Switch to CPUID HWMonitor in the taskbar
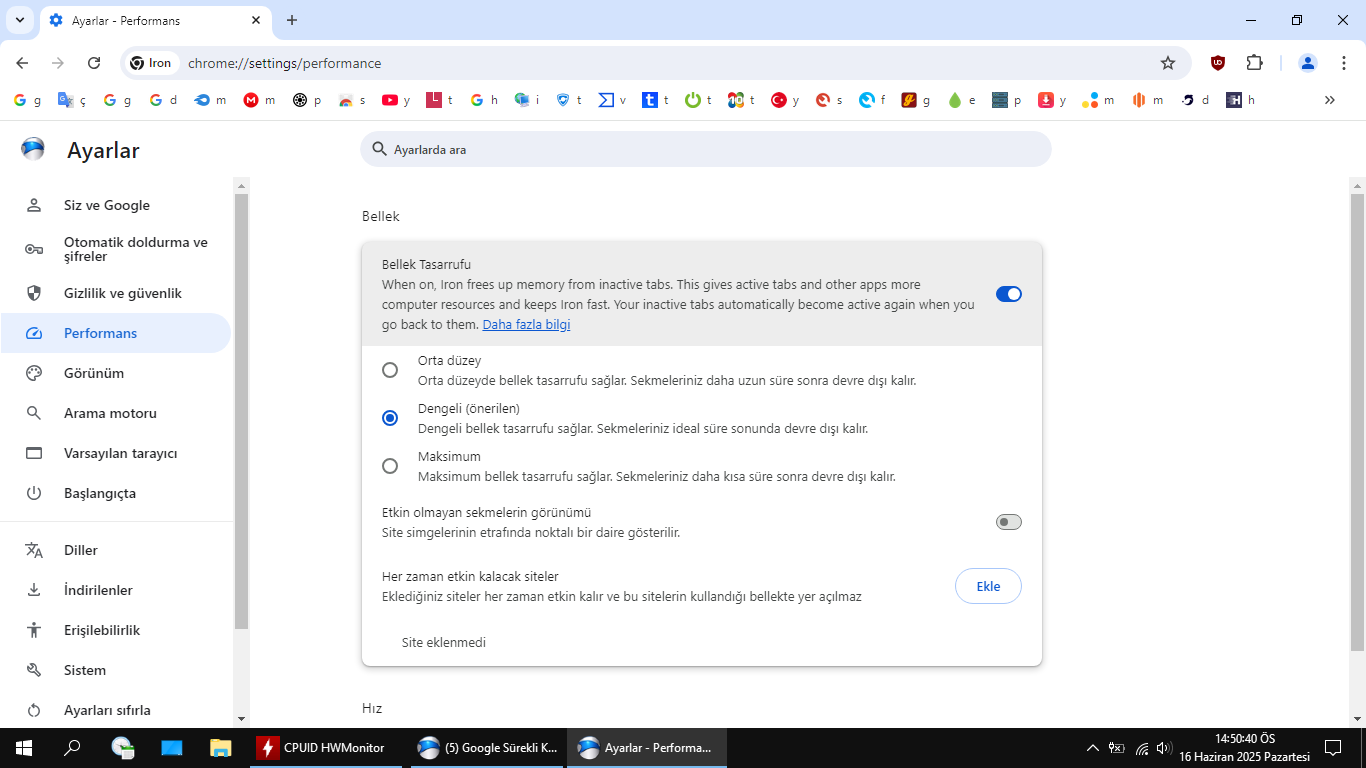The width and height of the screenshot is (1366, 768). pyautogui.click(x=325, y=748)
